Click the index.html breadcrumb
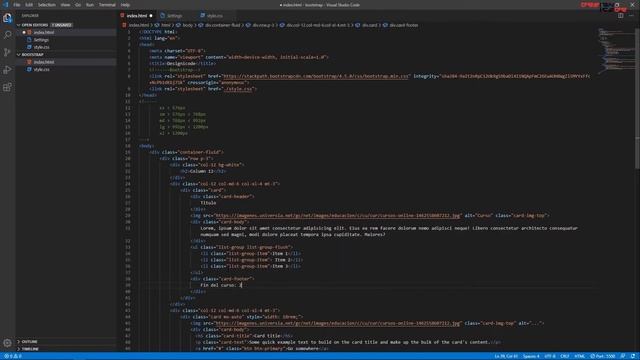The image size is (640, 360). point(139,25)
